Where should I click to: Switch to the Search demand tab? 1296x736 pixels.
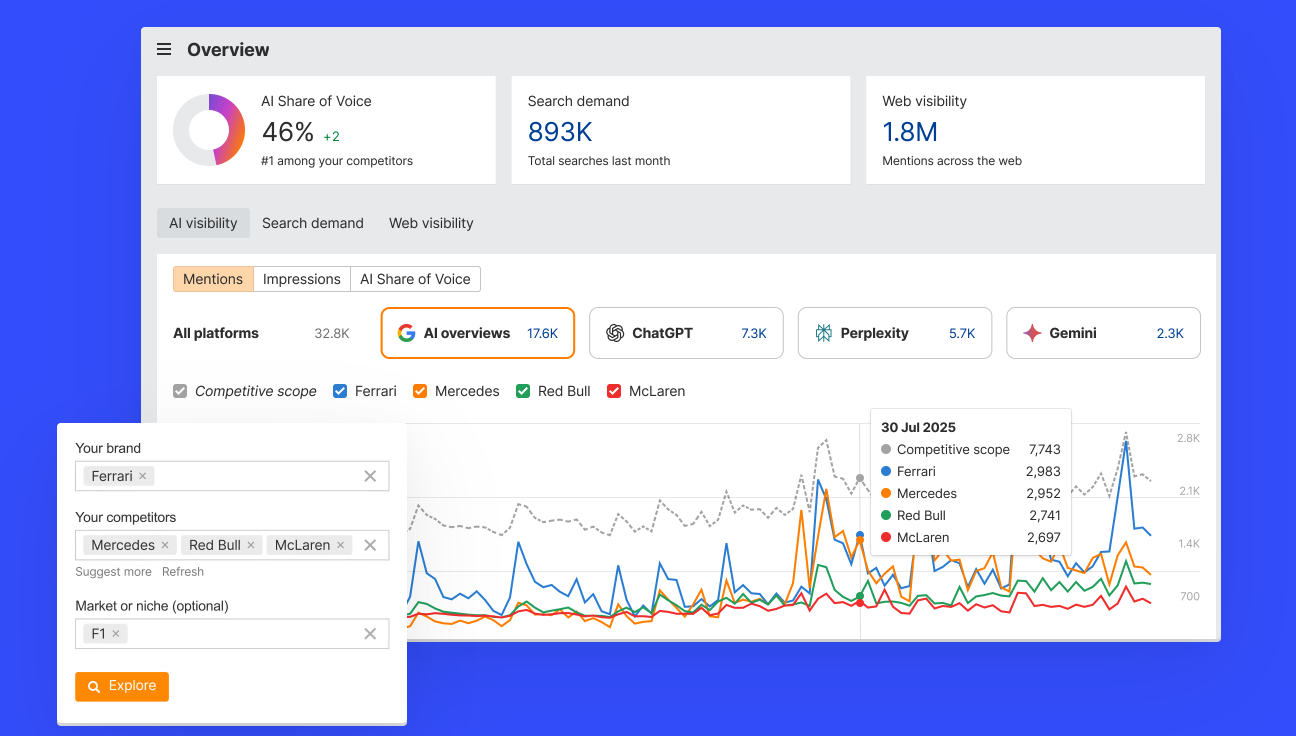(313, 223)
